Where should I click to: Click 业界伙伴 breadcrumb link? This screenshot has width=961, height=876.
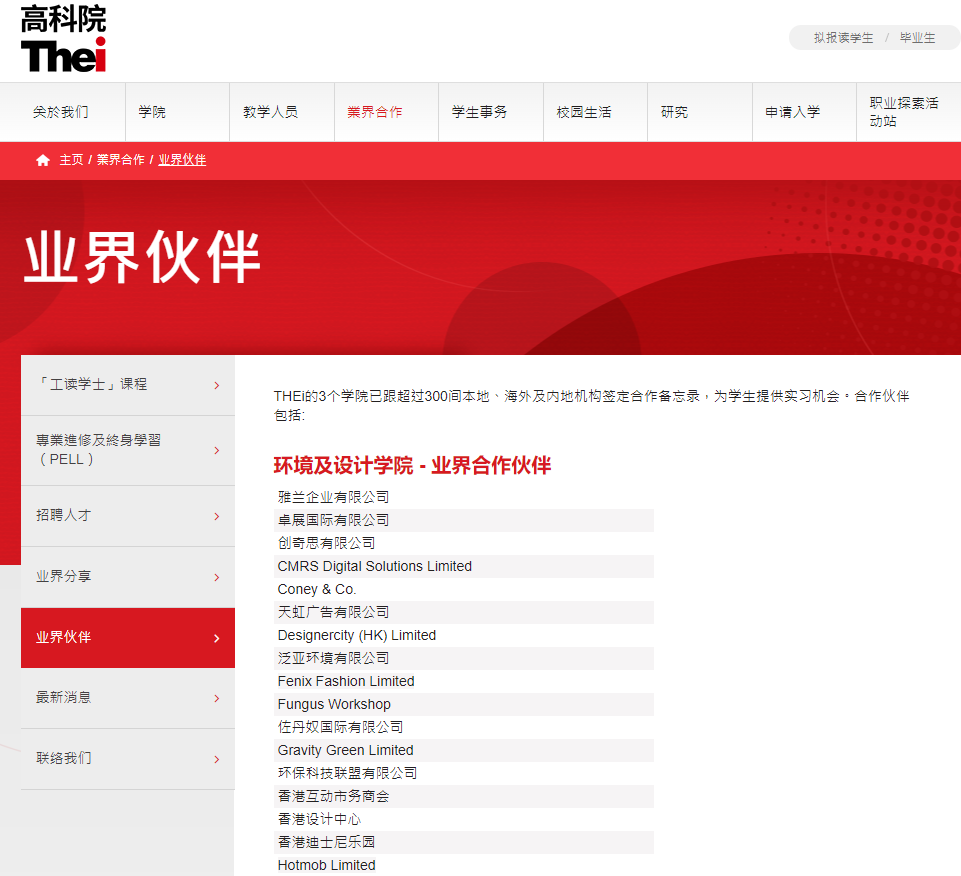[x=182, y=160]
